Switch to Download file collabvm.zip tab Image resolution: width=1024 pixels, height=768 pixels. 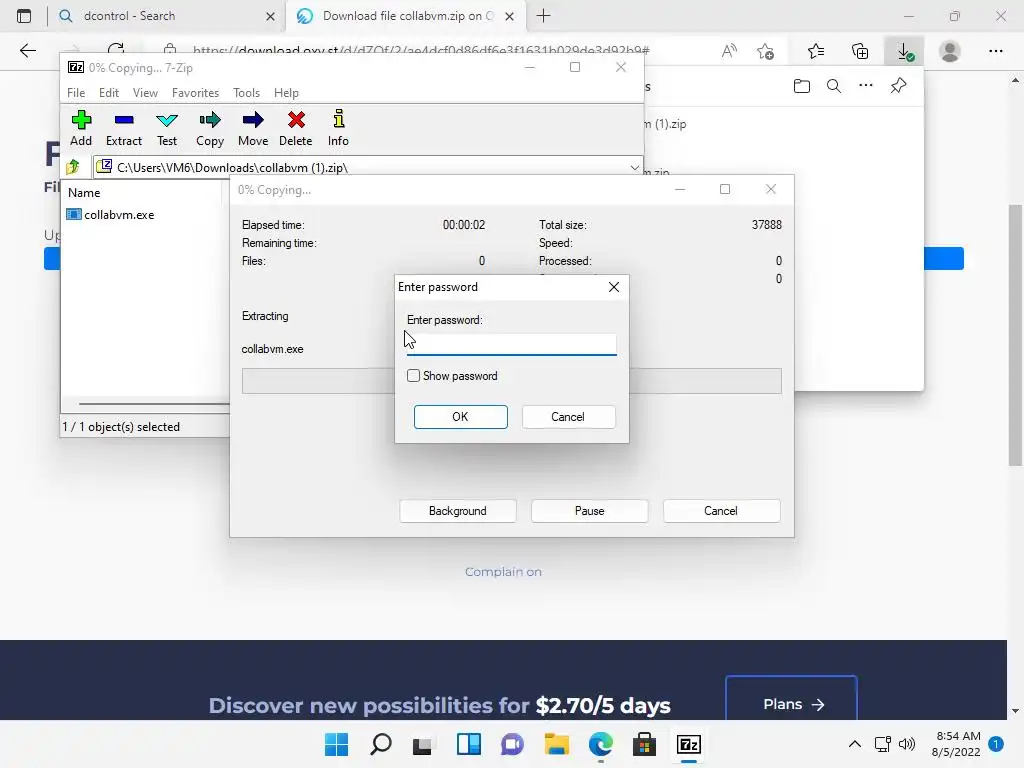click(x=405, y=16)
